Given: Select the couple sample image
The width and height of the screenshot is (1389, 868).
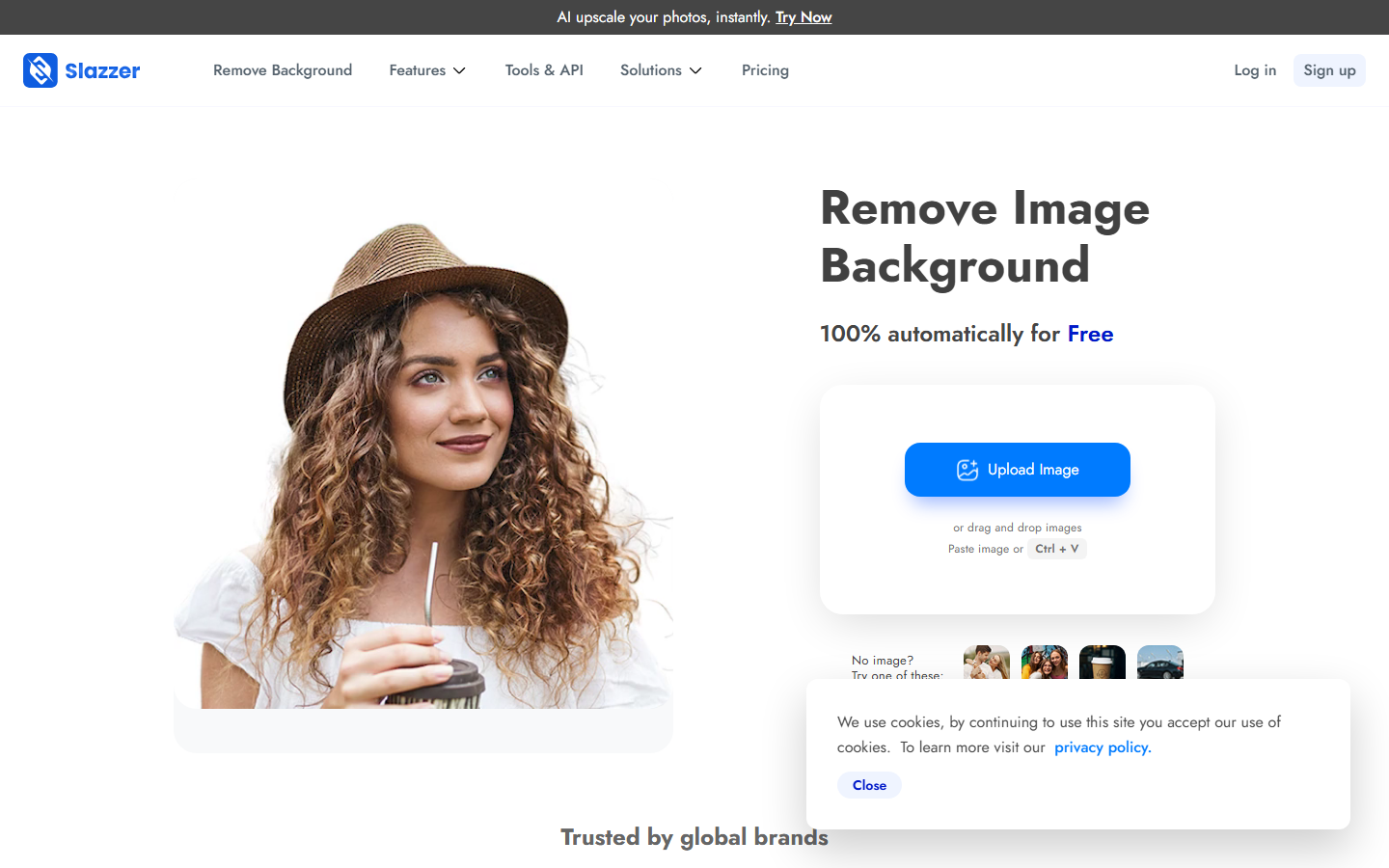Looking at the screenshot, I should tap(986, 663).
